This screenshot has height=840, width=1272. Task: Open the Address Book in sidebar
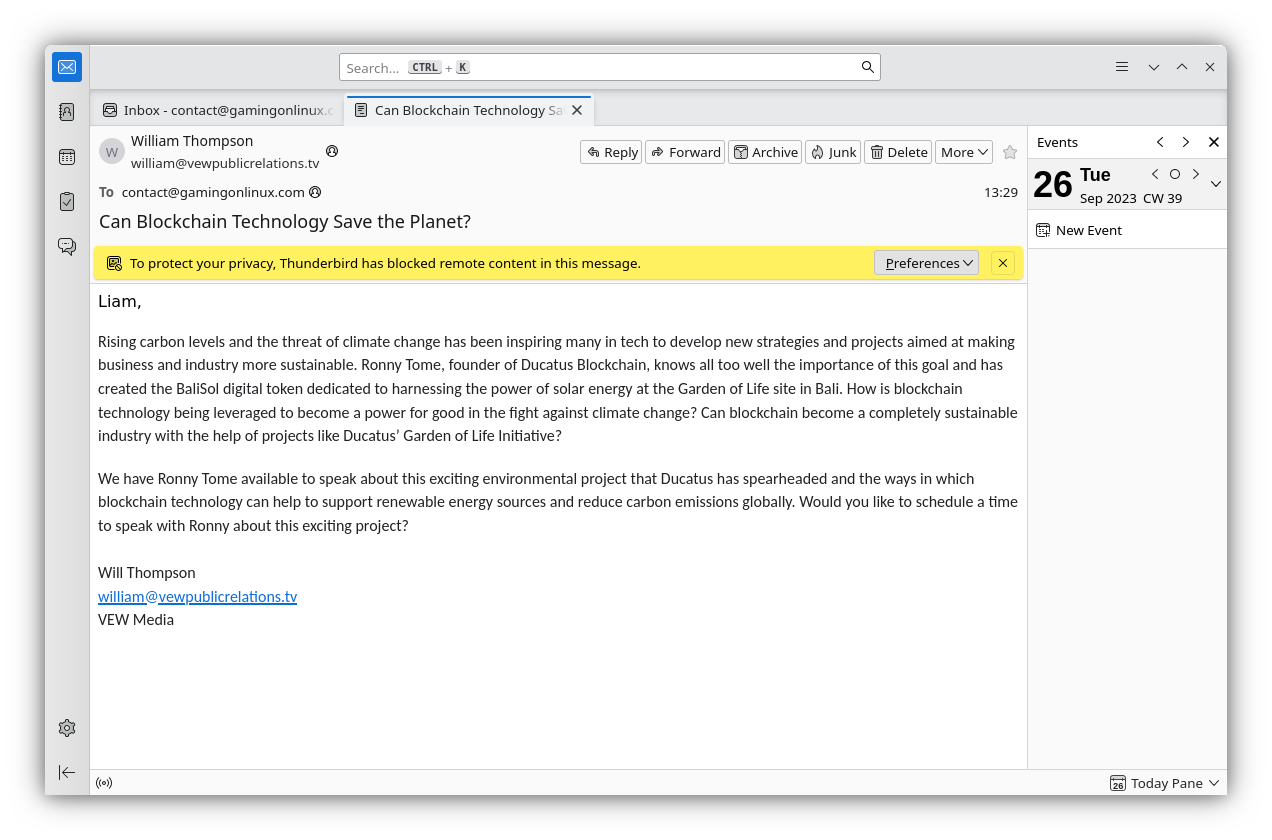pos(67,112)
